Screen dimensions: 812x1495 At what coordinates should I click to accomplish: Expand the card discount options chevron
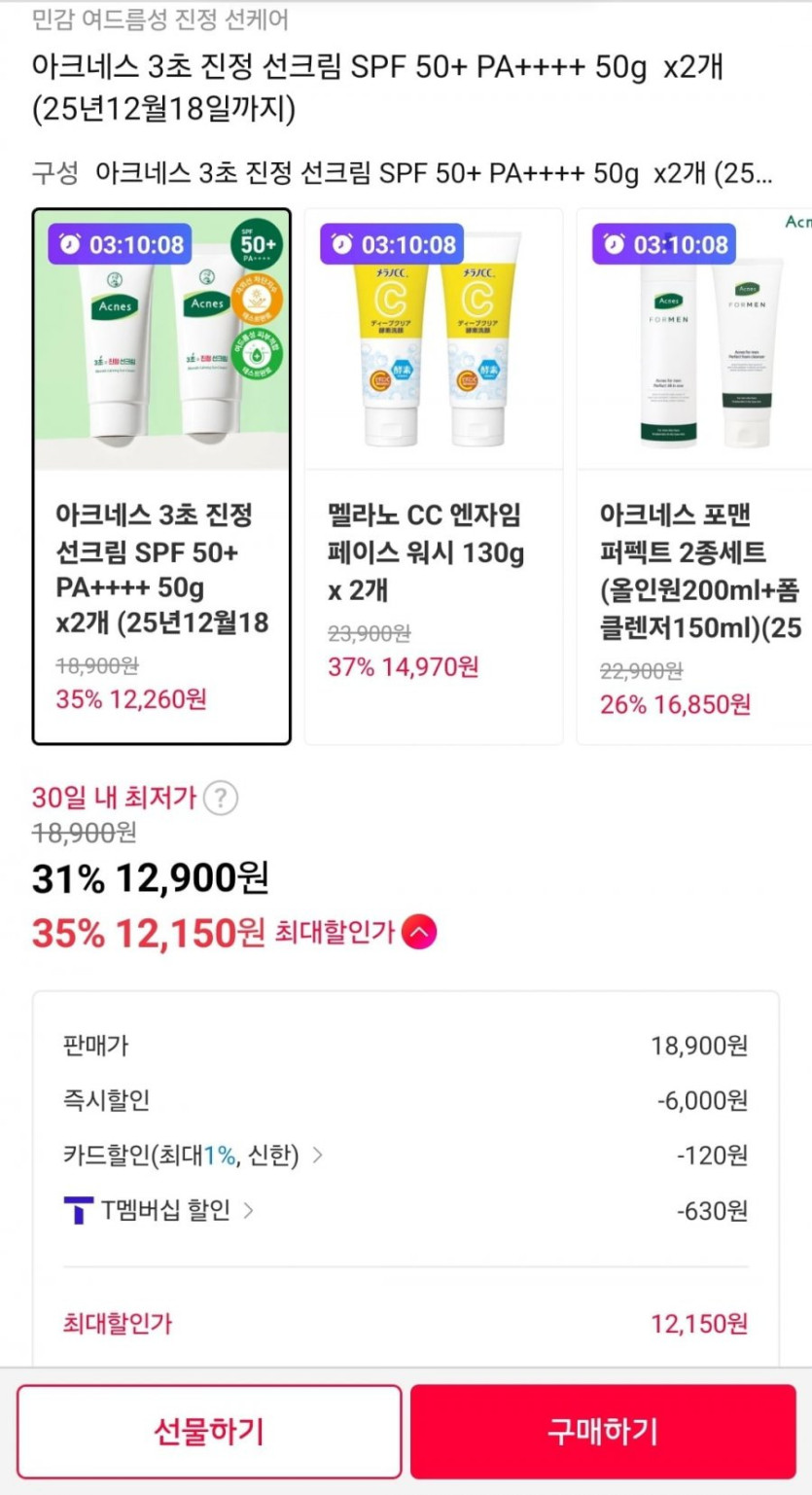click(x=317, y=1156)
